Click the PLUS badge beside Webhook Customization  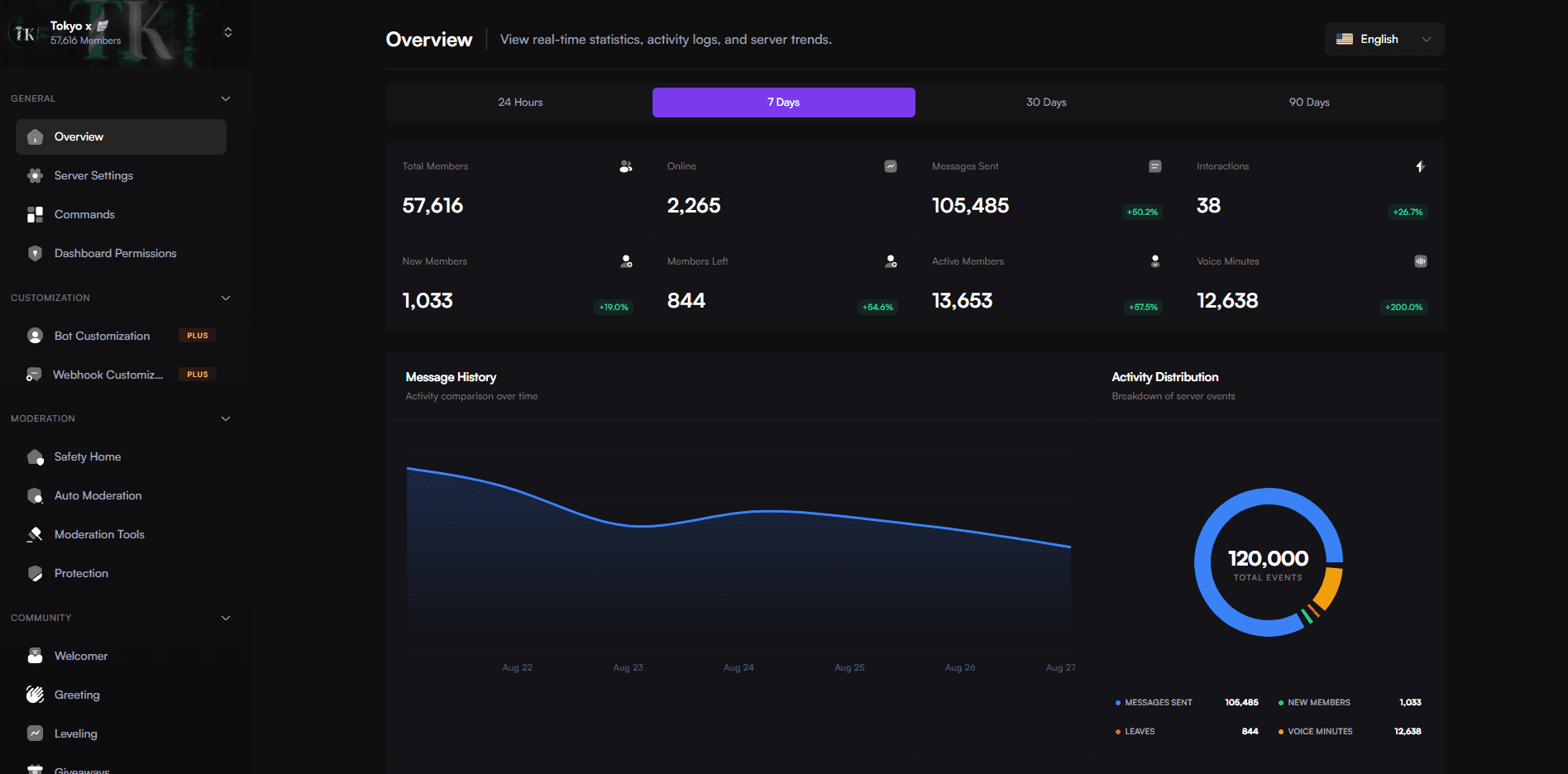click(x=198, y=375)
